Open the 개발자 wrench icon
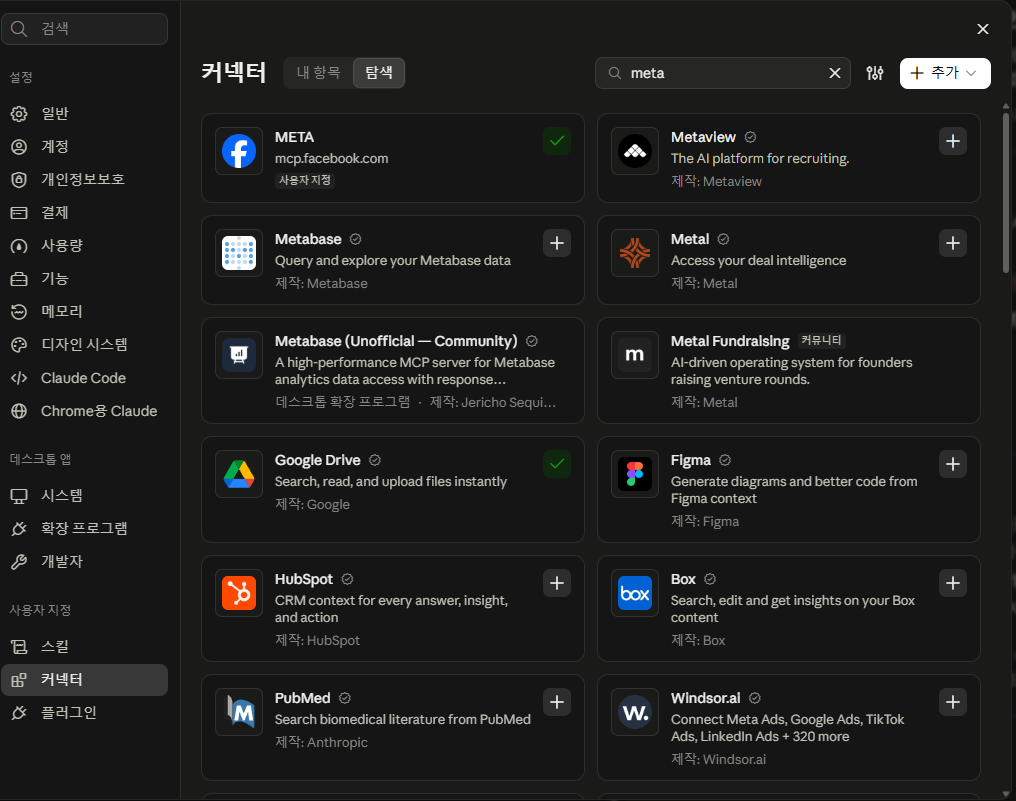Screen dimensions: 1016x801 [19, 562]
